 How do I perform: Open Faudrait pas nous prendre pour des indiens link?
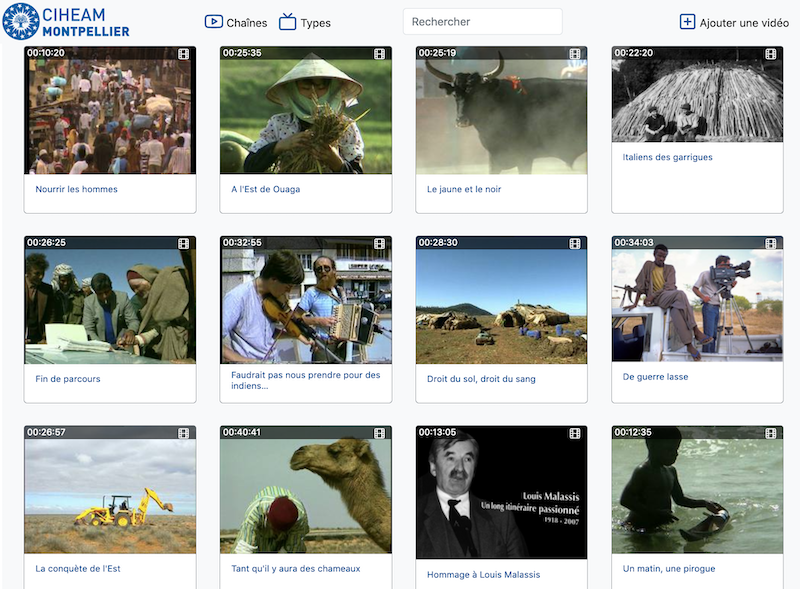[306, 380]
